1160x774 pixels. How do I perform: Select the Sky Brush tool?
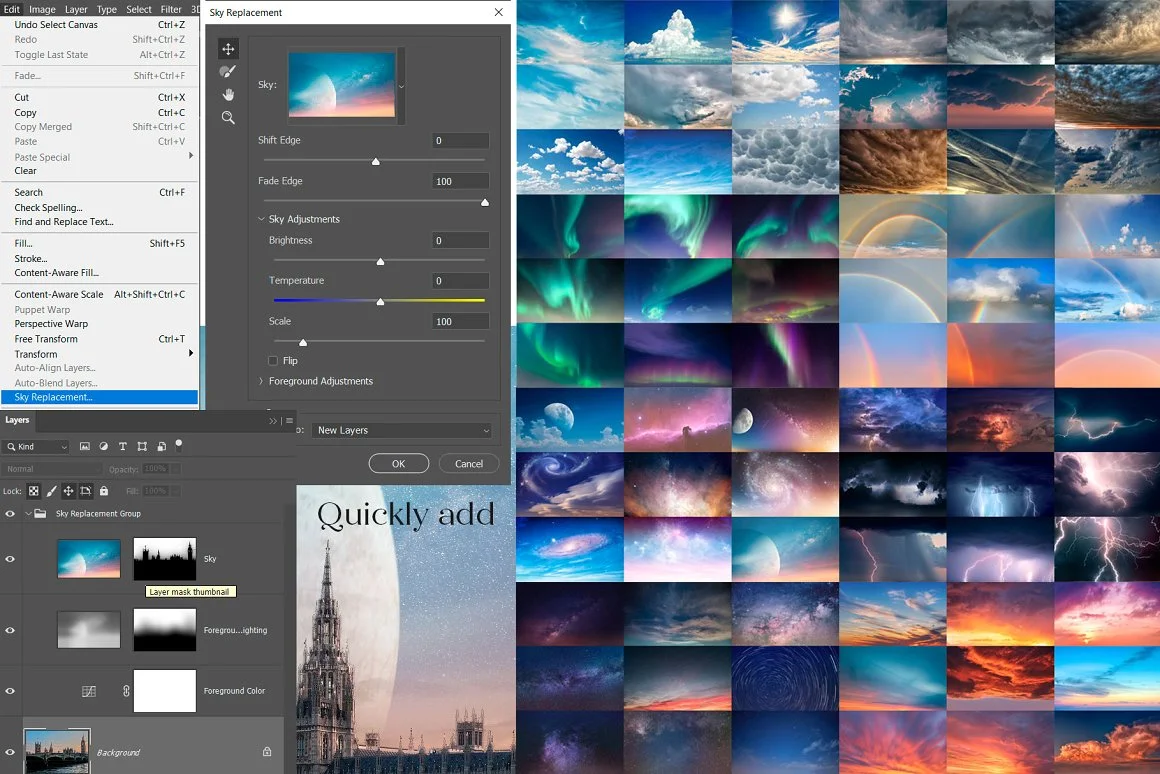(228, 72)
